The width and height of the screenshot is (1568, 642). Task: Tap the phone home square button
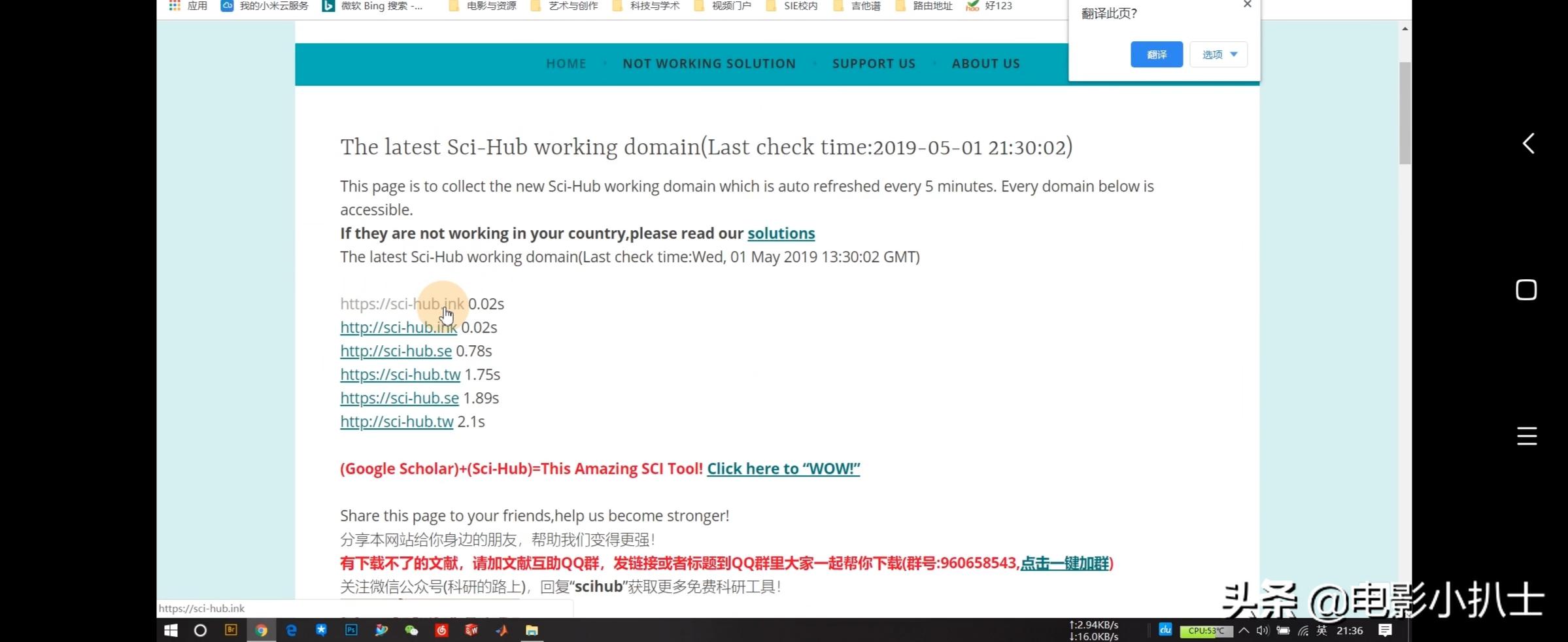(1526, 290)
